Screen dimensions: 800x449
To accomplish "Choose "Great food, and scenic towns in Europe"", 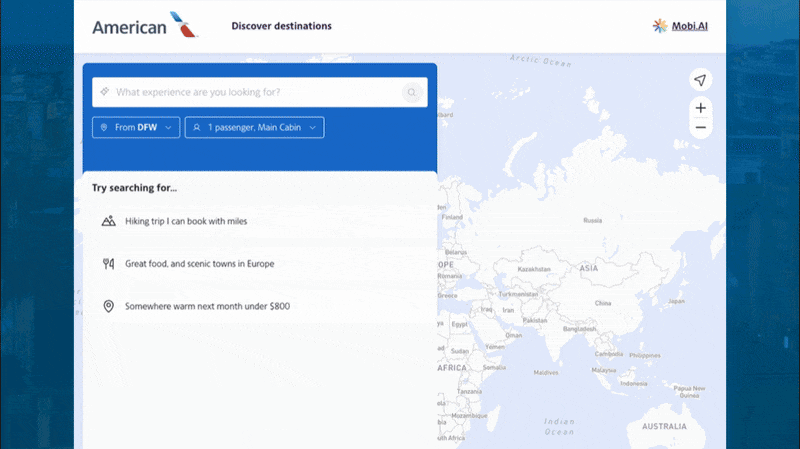I will (199, 264).
